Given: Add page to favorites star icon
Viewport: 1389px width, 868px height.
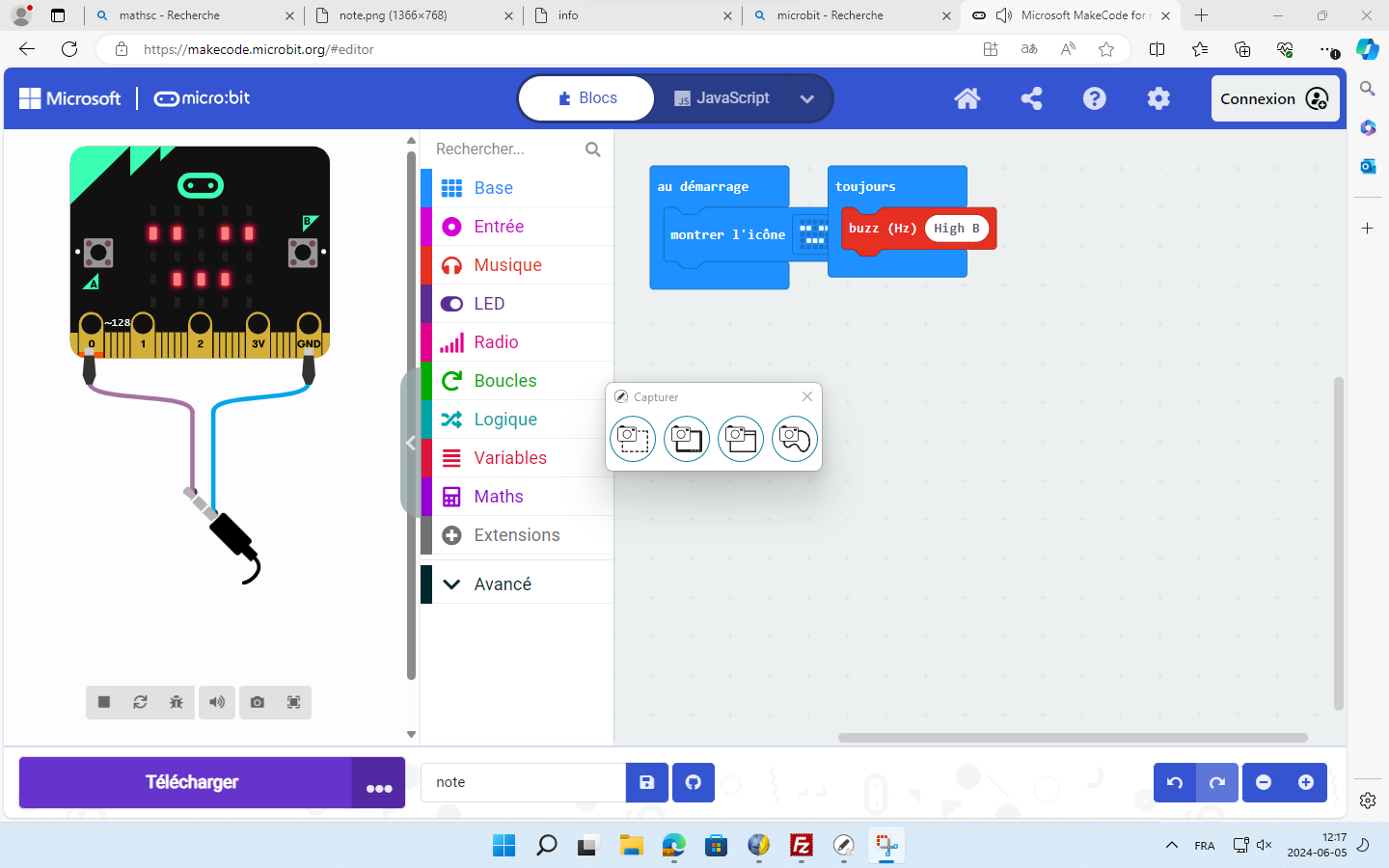Looking at the screenshot, I should (x=1106, y=49).
